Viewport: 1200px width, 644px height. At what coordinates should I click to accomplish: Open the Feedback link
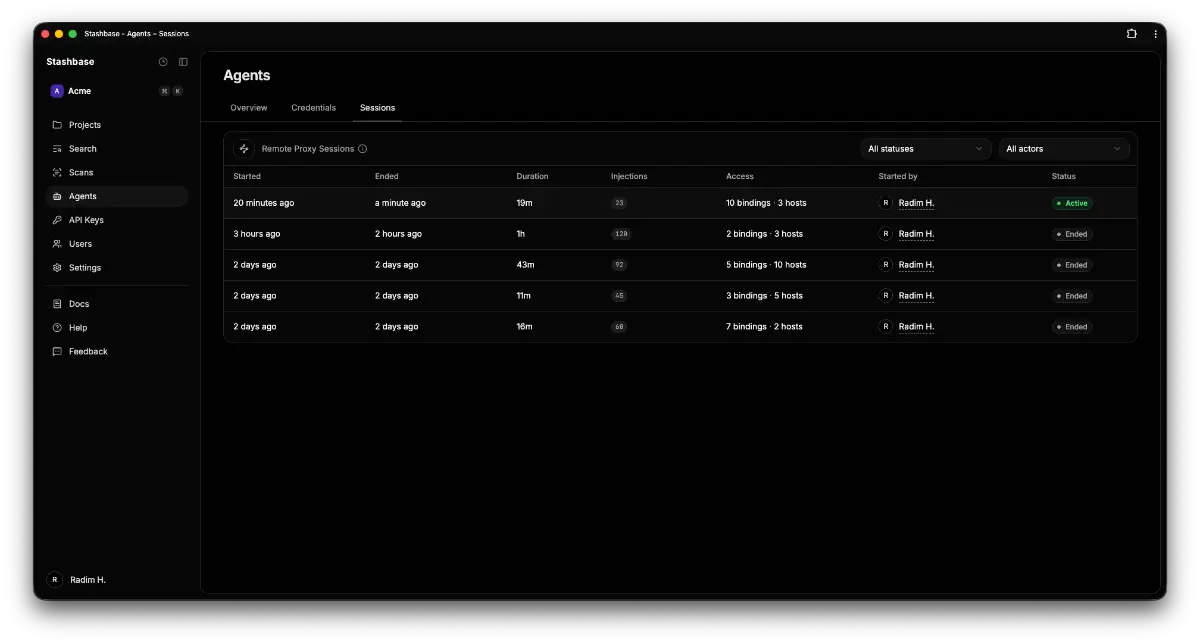pos(117,352)
